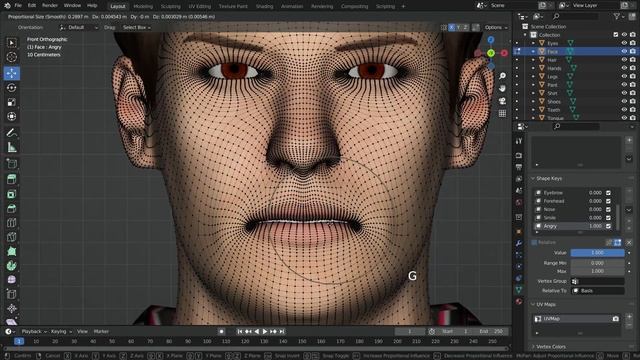Viewport: 640px width, 360px height.
Task: Click the viewport zoom magnifier gizmo
Action: click(502, 76)
